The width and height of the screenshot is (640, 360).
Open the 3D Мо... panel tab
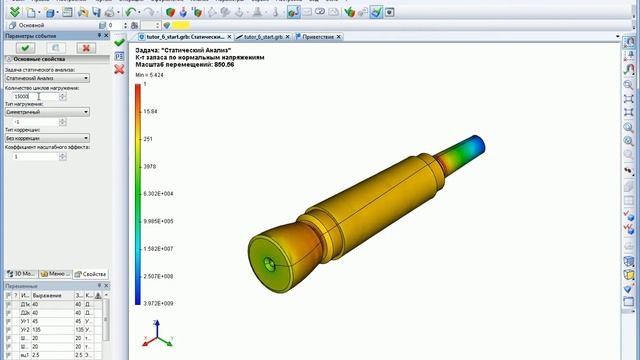22,274
